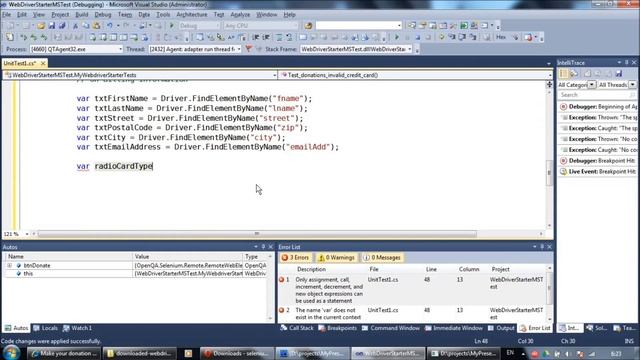Select the 'Live Event: Breakpoint Hit' entry

click(598, 172)
